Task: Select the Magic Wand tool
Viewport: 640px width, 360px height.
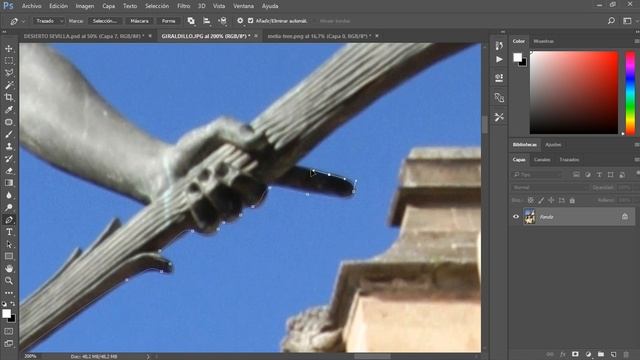Action: (9, 85)
